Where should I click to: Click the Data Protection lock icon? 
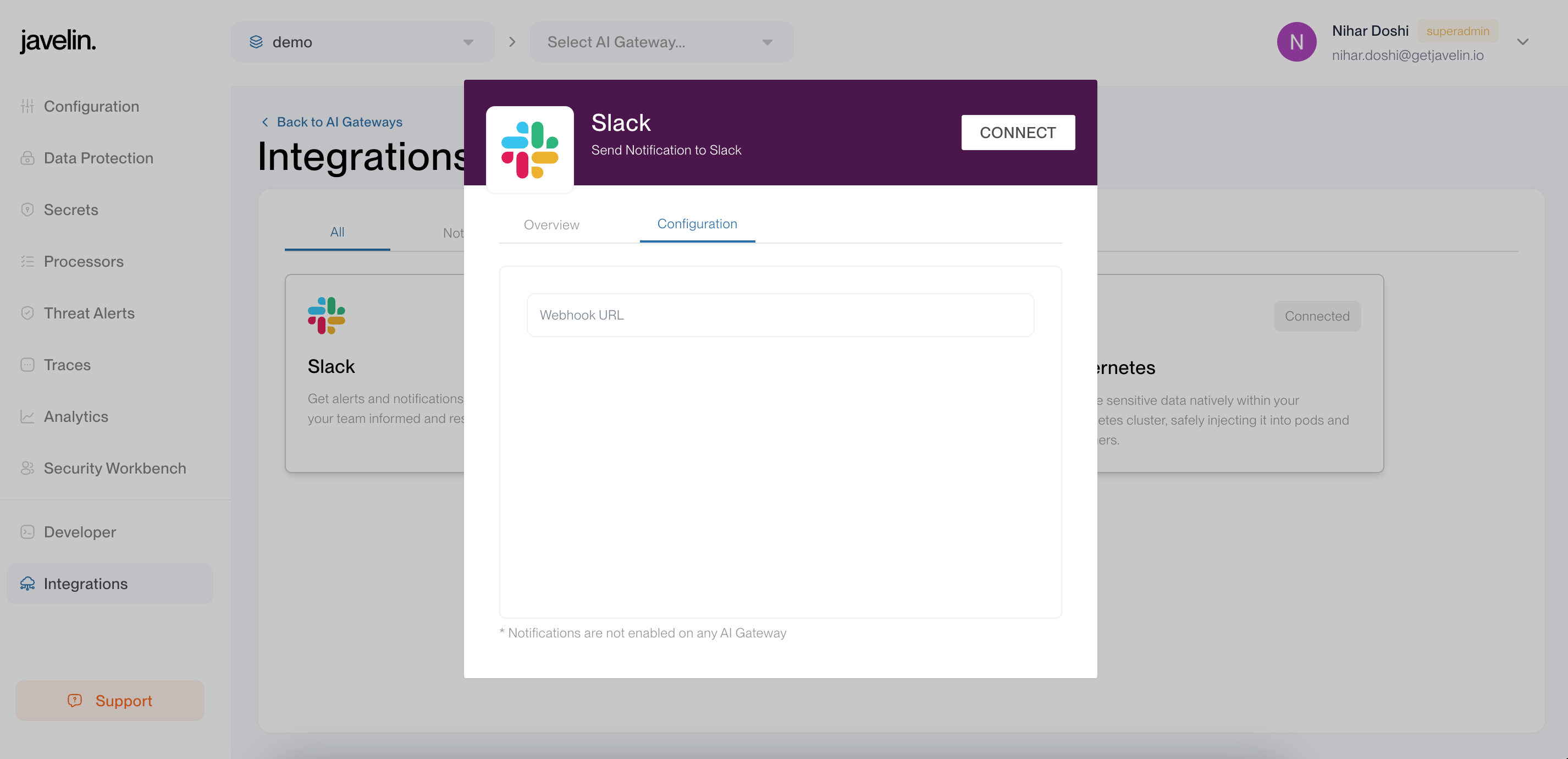27,158
